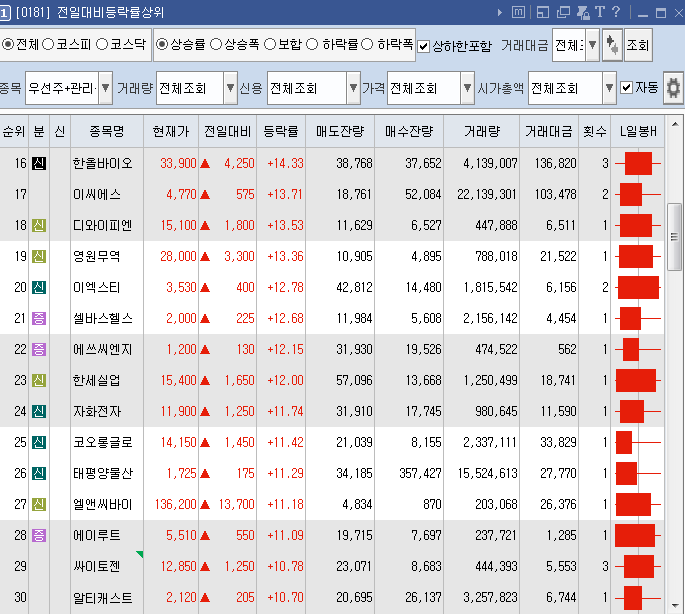Image resolution: width=685 pixels, height=614 pixels.
Task: Select the 보합 radio button
Action: (x=270, y=44)
